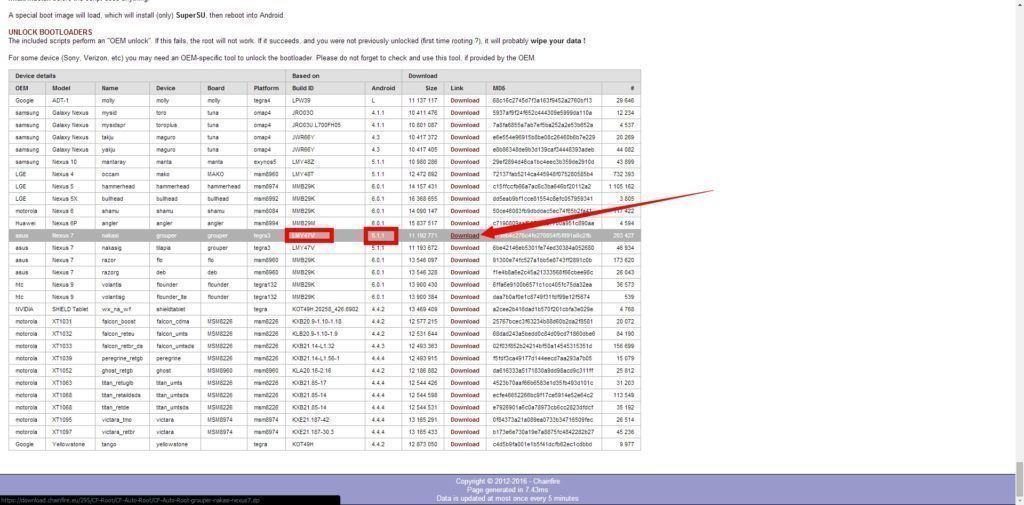Download the XT1032 falcon_reteu package
The height and width of the screenshot is (505, 1024).
[x=464, y=334]
